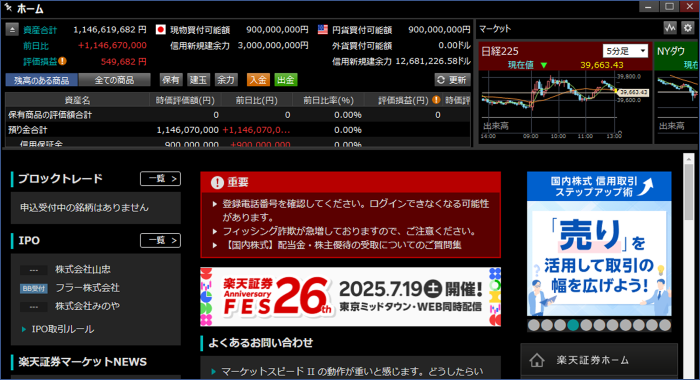
Task: Click the 重要 warning exclamation icon
Action: (217, 182)
